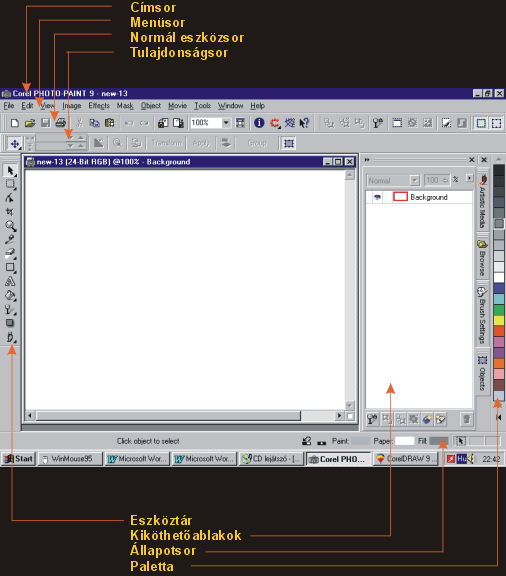Pick the yellow swatch from the palette

tap(499, 320)
